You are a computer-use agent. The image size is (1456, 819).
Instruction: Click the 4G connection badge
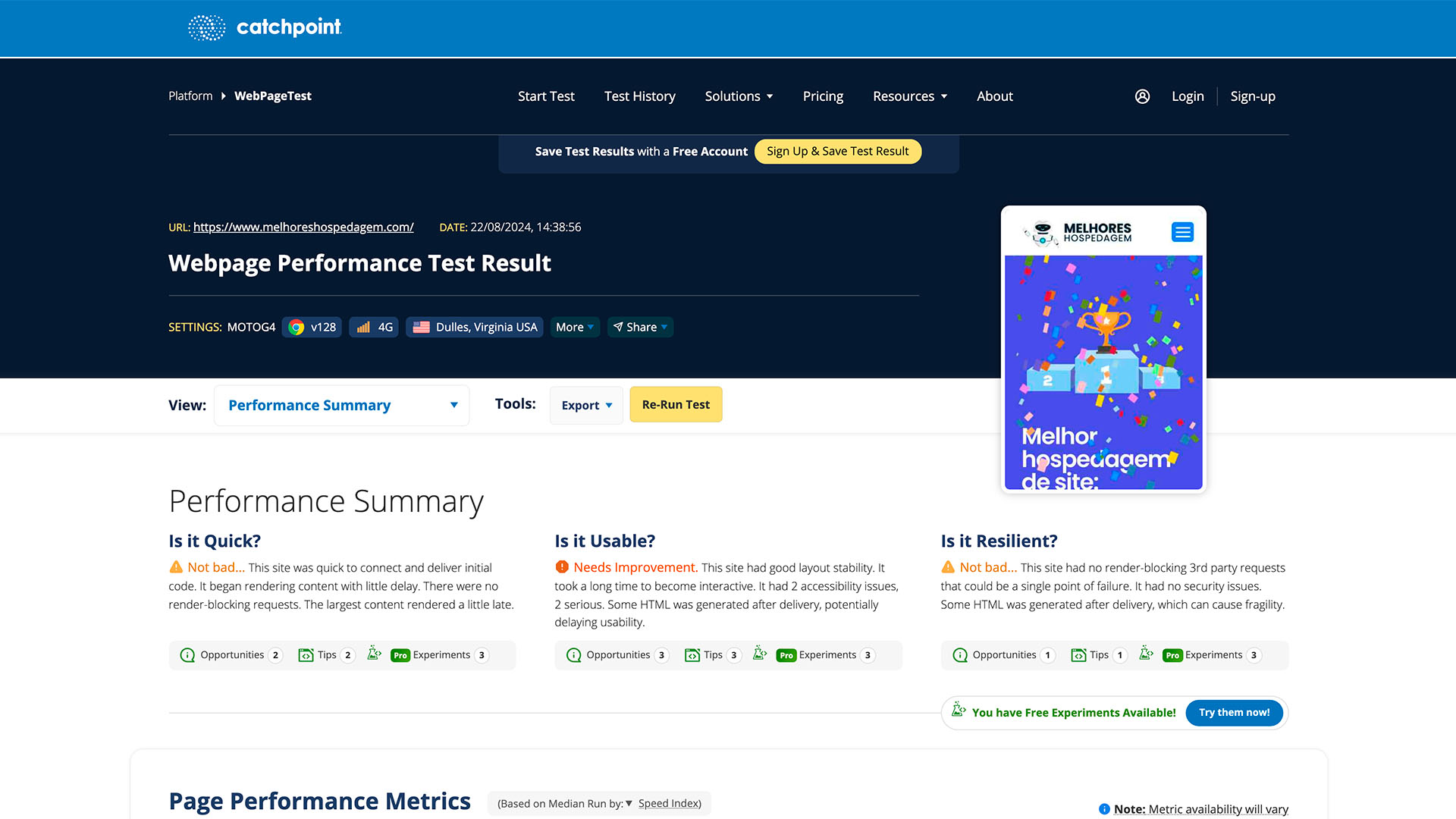[374, 327]
